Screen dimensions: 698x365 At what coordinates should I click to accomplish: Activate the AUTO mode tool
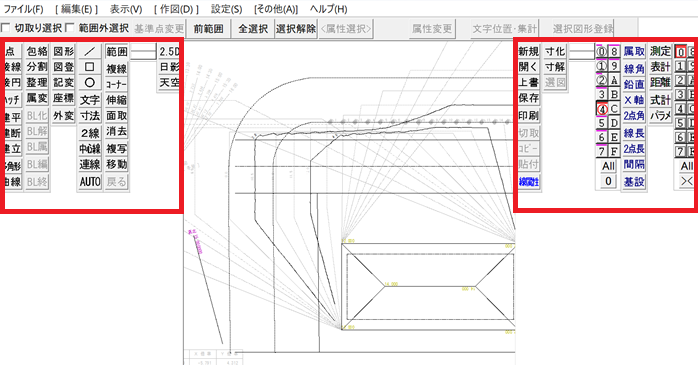[90, 182]
